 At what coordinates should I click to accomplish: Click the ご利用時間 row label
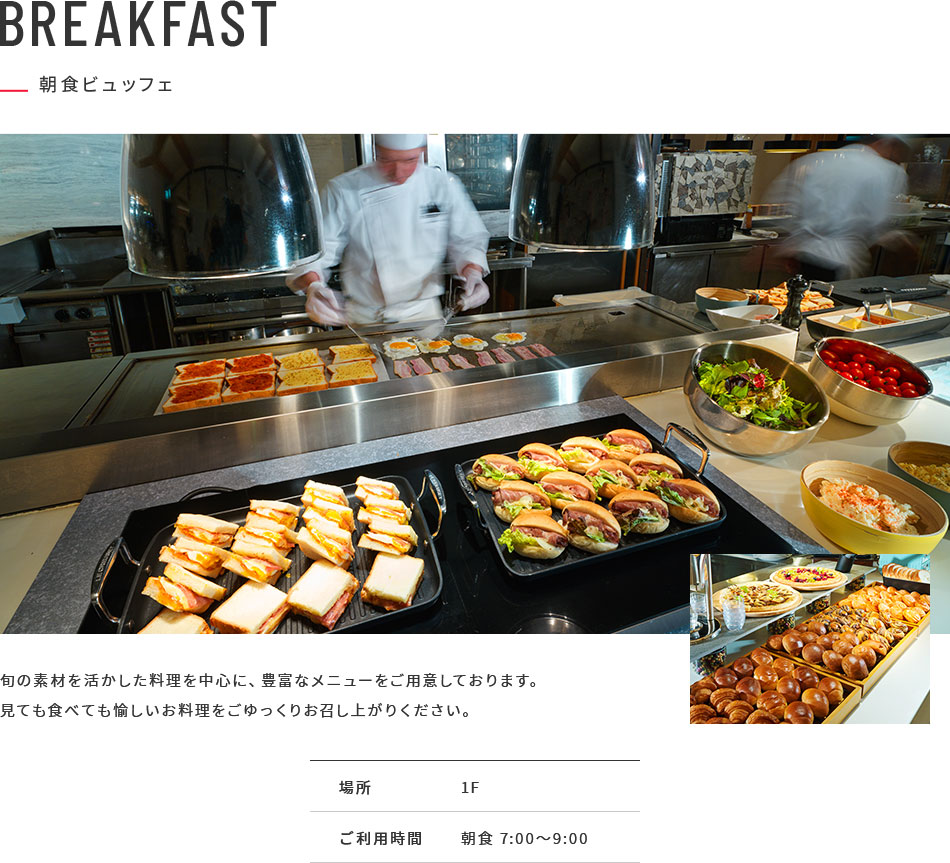(380, 838)
